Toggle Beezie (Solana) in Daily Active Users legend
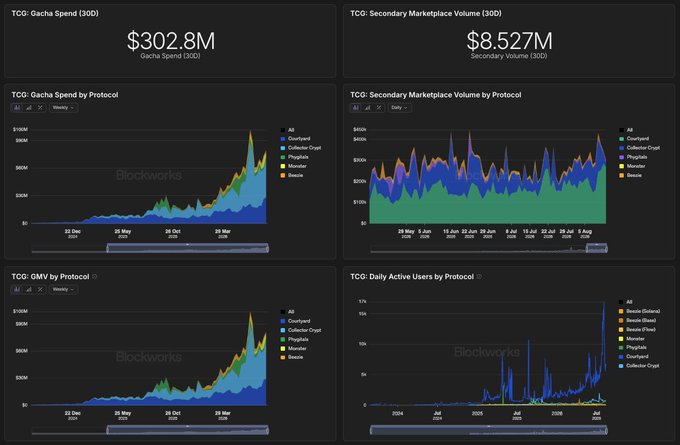The image size is (680, 445). tap(640, 311)
